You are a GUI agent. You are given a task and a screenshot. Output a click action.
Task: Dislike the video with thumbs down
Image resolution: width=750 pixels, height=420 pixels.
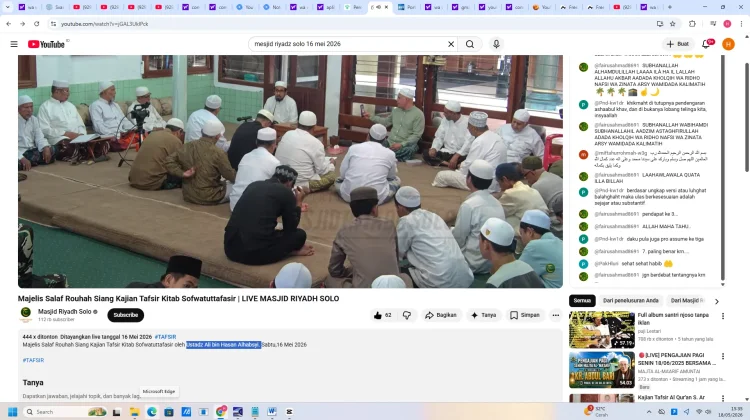pyautogui.click(x=407, y=315)
